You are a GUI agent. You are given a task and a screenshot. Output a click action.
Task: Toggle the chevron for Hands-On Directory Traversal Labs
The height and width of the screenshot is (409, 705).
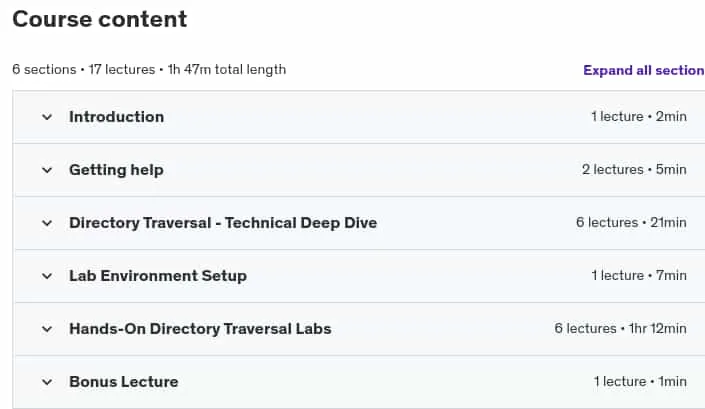47,329
